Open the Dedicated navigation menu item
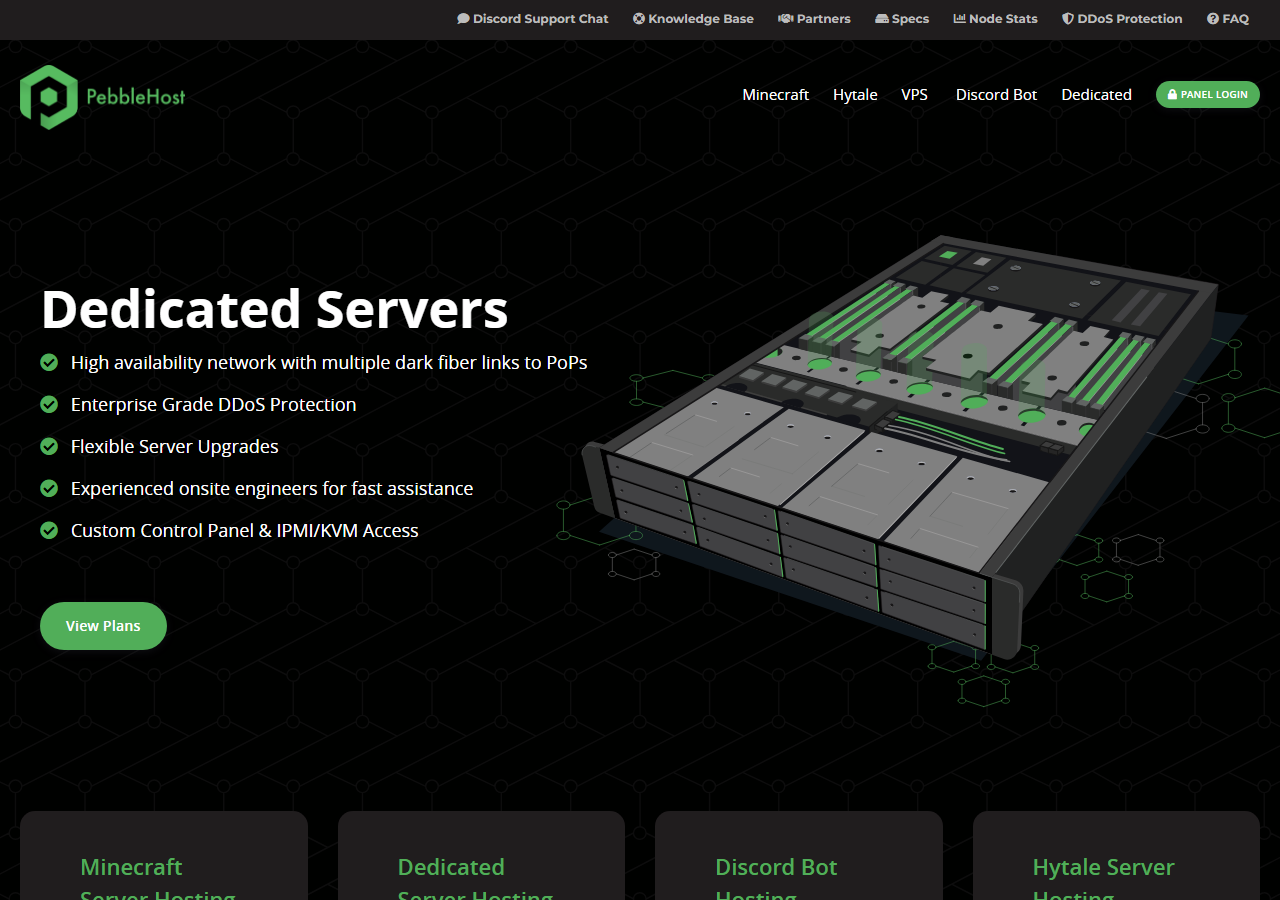This screenshot has width=1280, height=900. tap(1096, 95)
